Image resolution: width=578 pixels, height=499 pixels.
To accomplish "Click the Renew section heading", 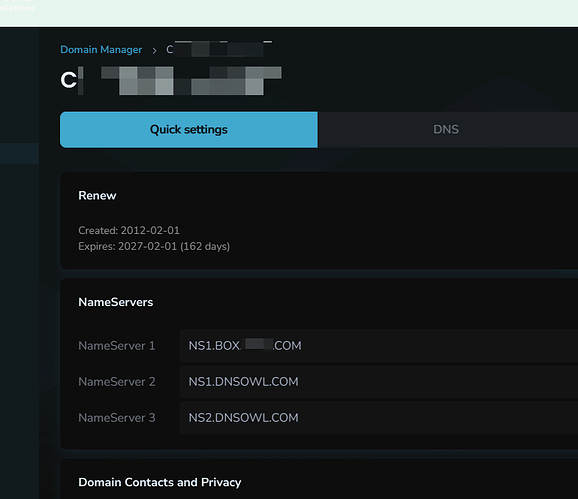I will click(x=97, y=195).
